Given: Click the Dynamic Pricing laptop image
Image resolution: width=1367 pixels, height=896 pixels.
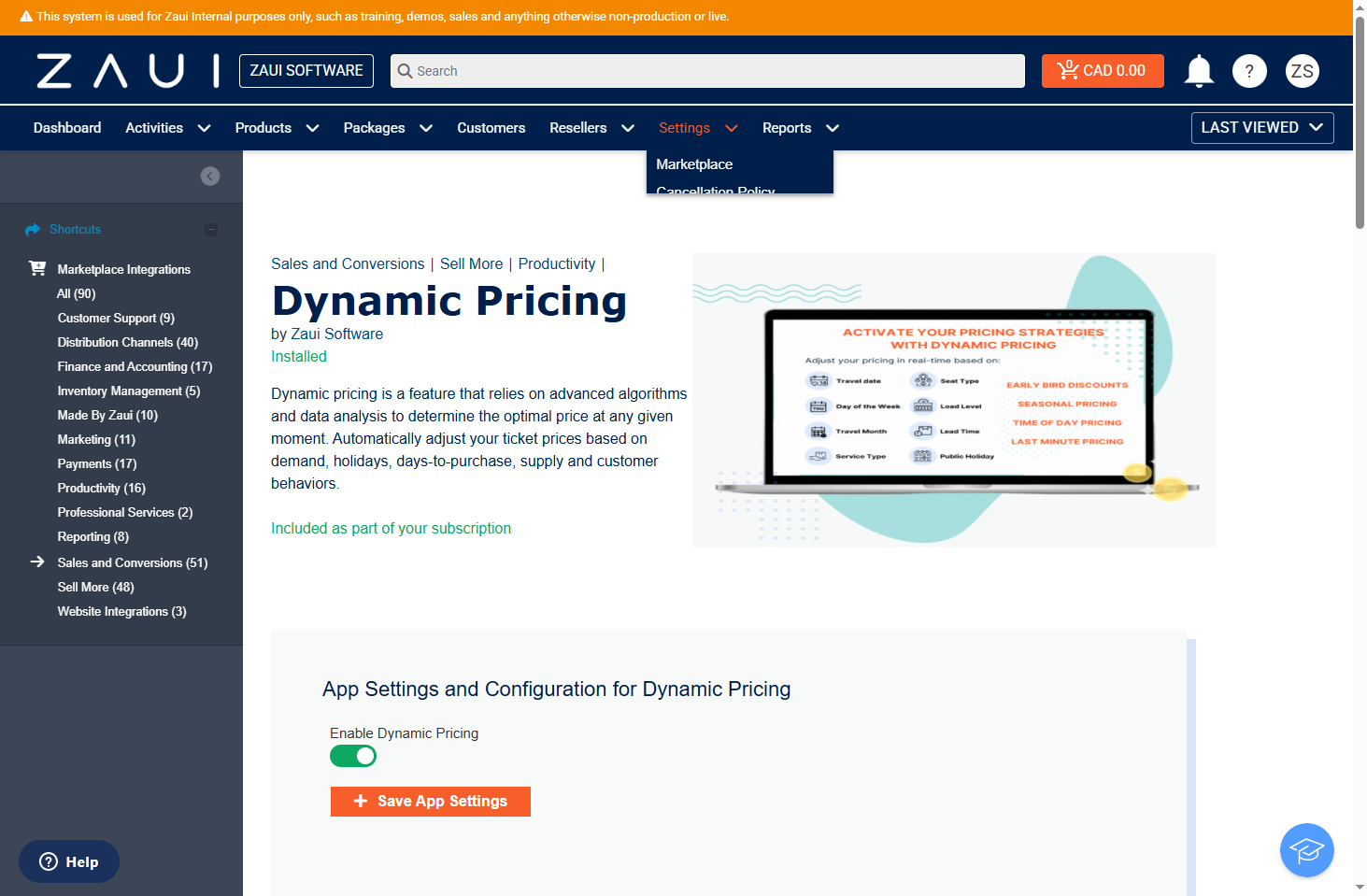Looking at the screenshot, I should click(954, 400).
